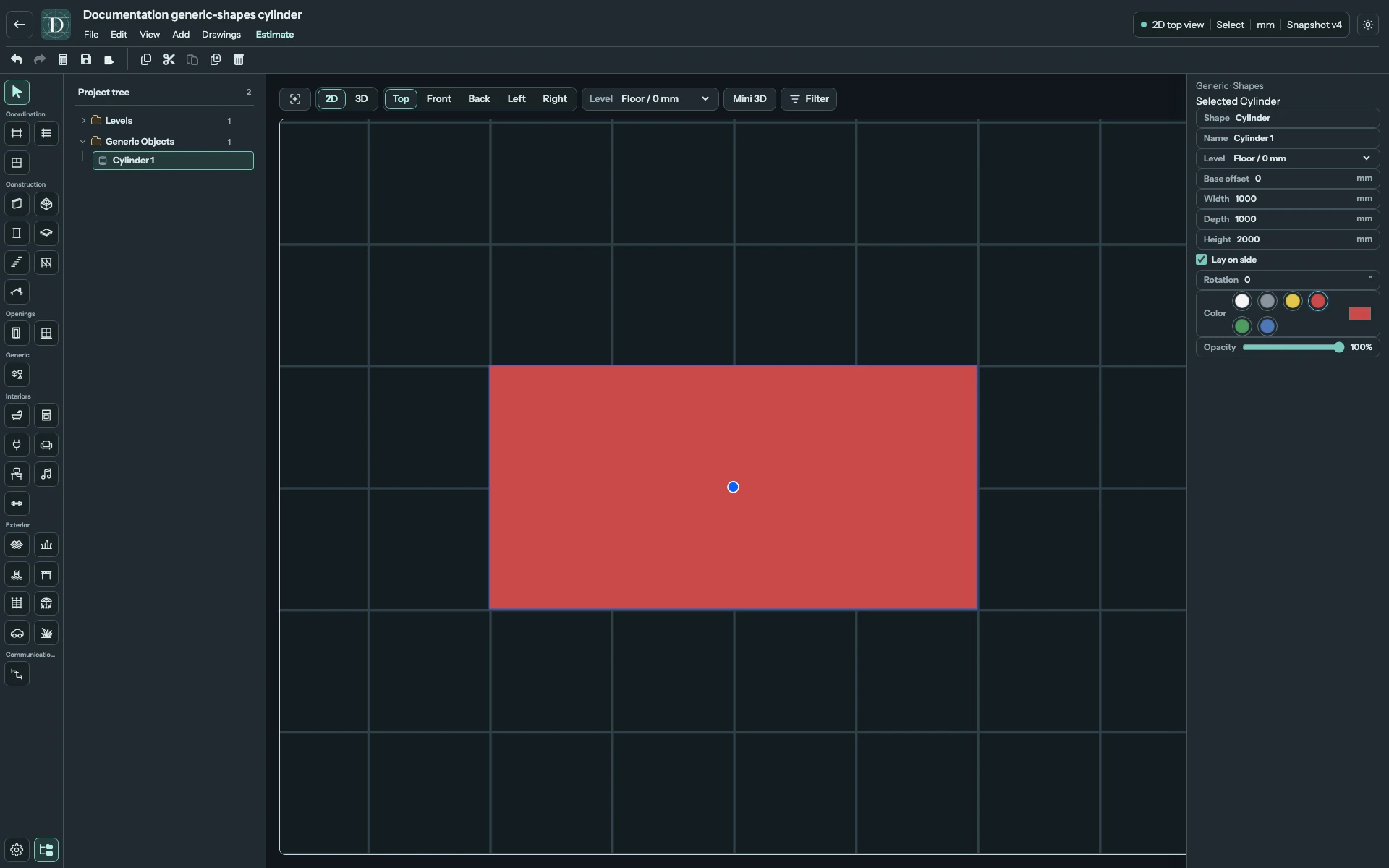Select the stairs tool under Construction

pos(17,263)
